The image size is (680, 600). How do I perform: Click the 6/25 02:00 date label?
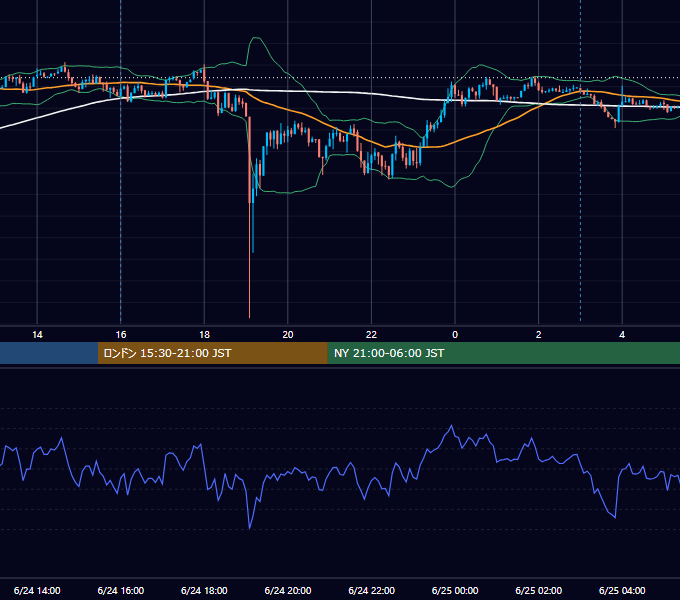(x=539, y=590)
